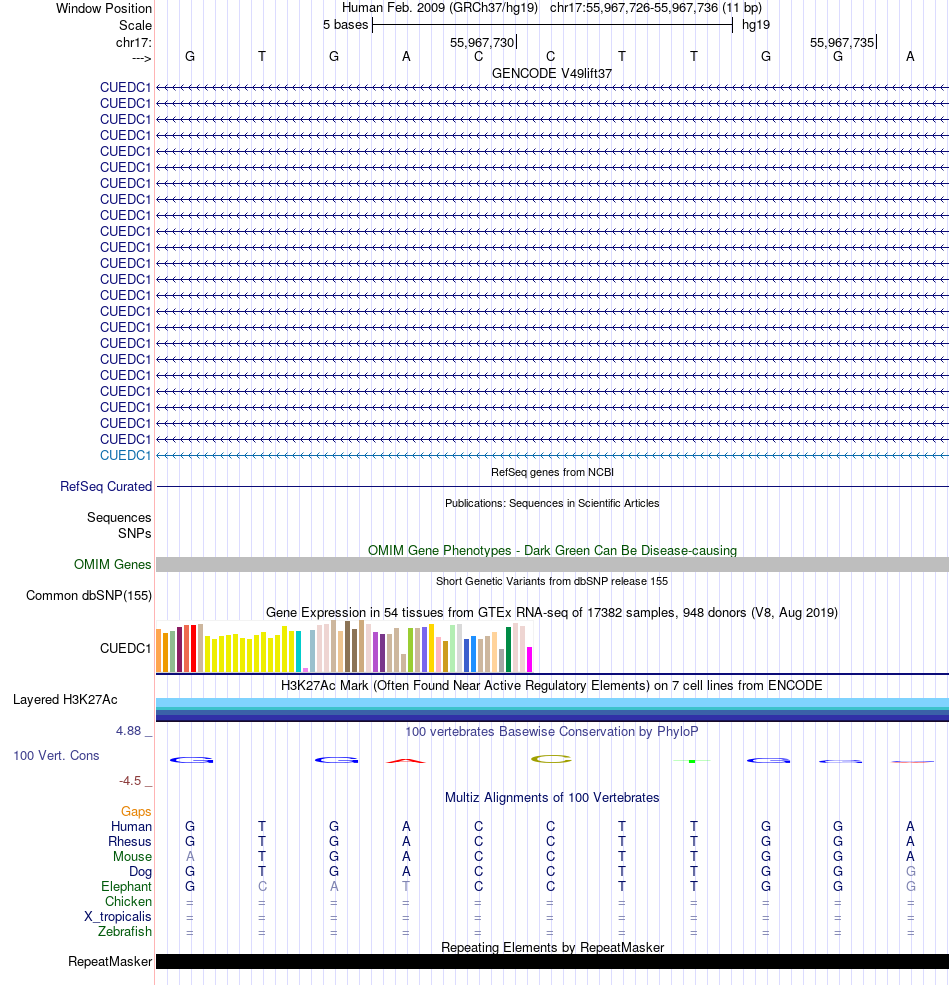Click the Dog alignment row label
This screenshot has height=985, width=950.
(140, 872)
